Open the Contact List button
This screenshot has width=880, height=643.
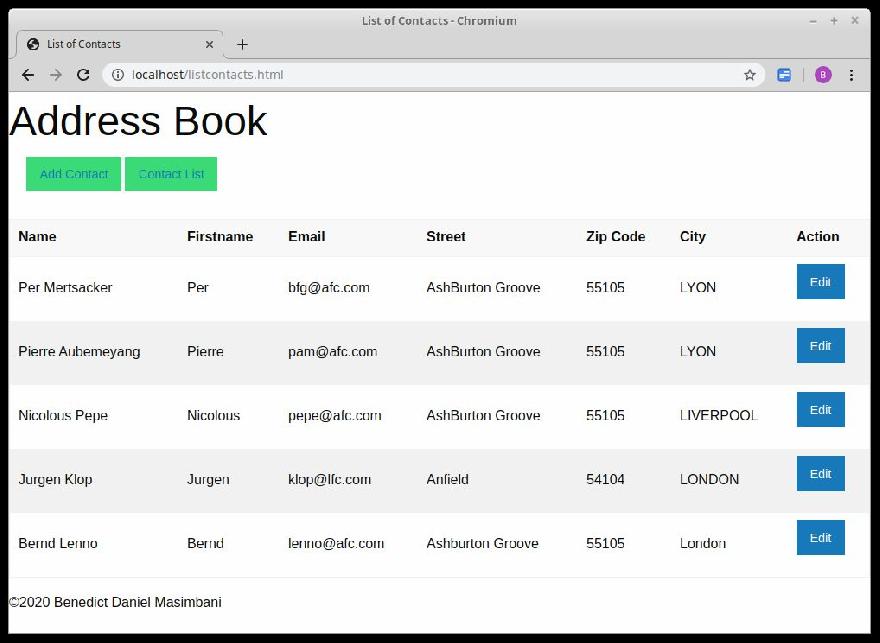point(171,174)
